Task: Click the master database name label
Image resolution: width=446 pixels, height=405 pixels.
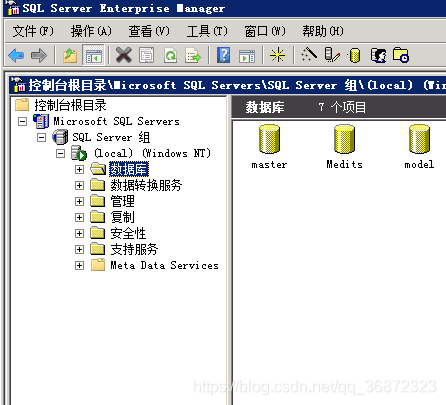Action: [x=269, y=164]
